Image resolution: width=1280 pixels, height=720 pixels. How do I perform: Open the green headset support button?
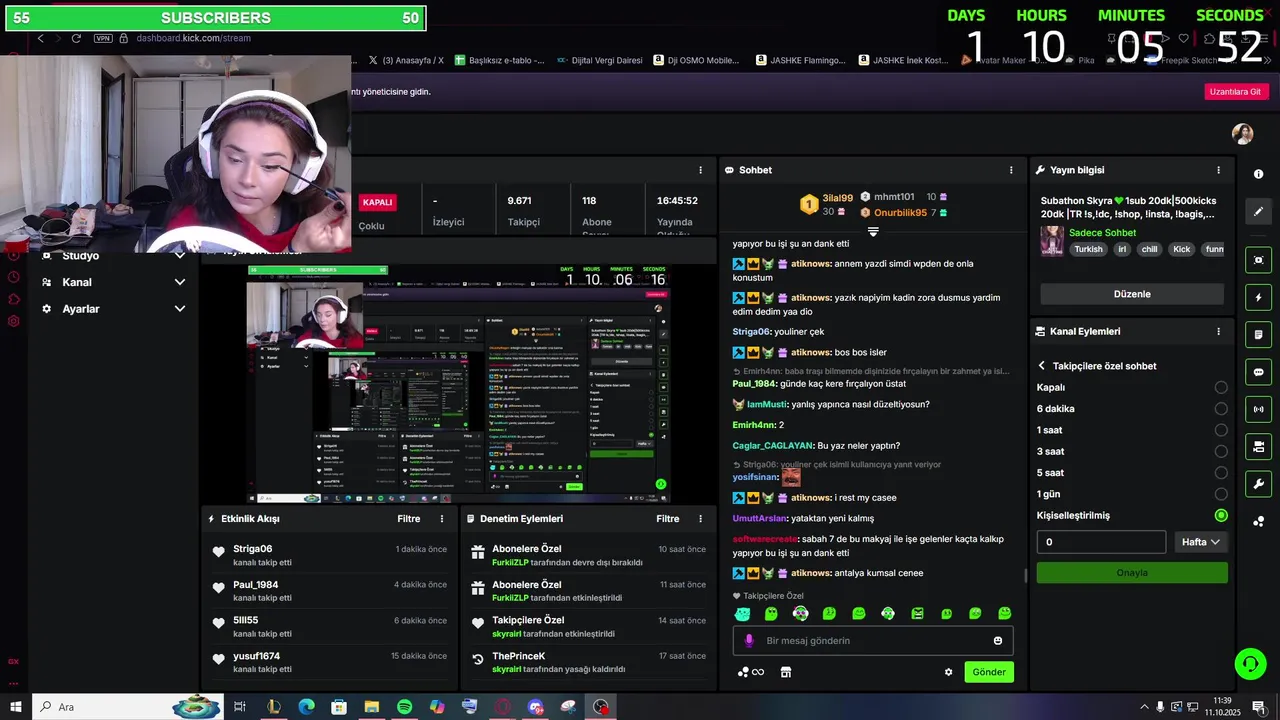(1249, 663)
